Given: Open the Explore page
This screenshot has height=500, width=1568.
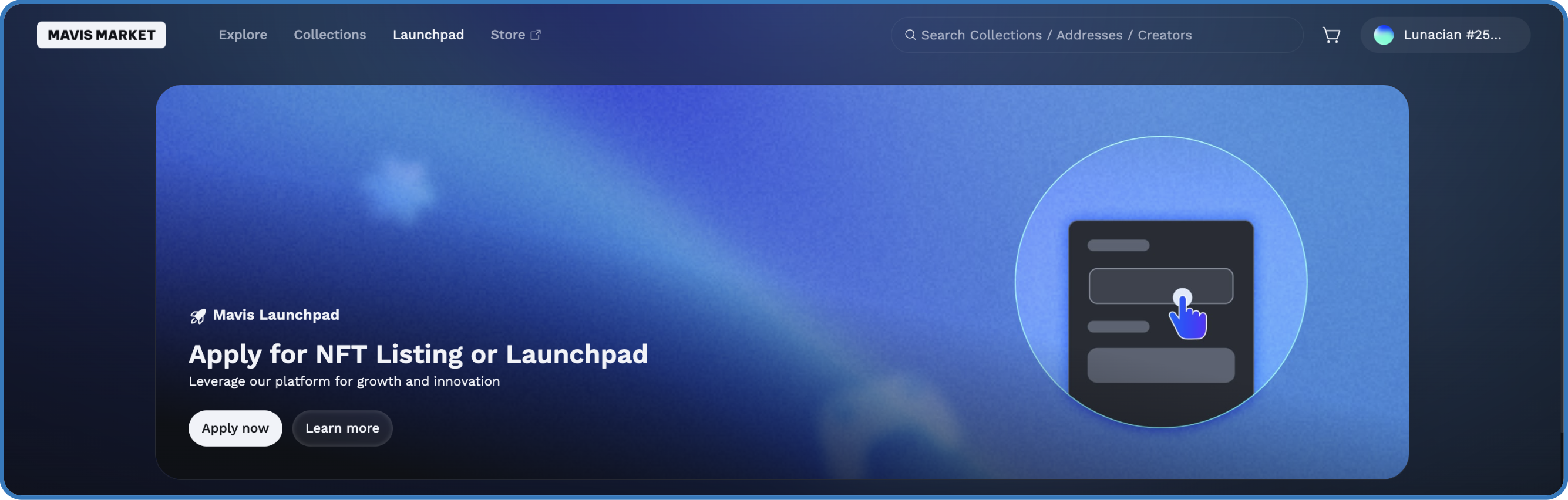Looking at the screenshot, I should pos(243,35).
